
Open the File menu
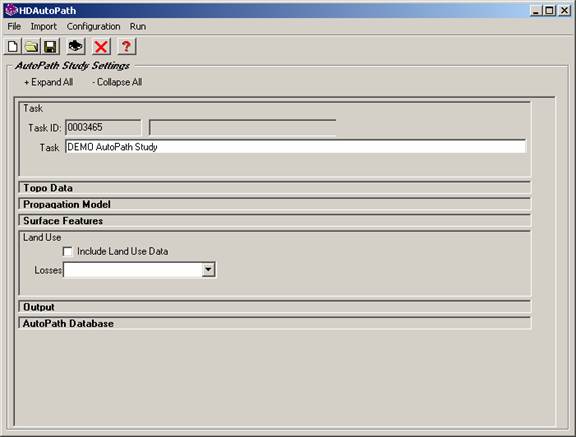coord(14,26)
